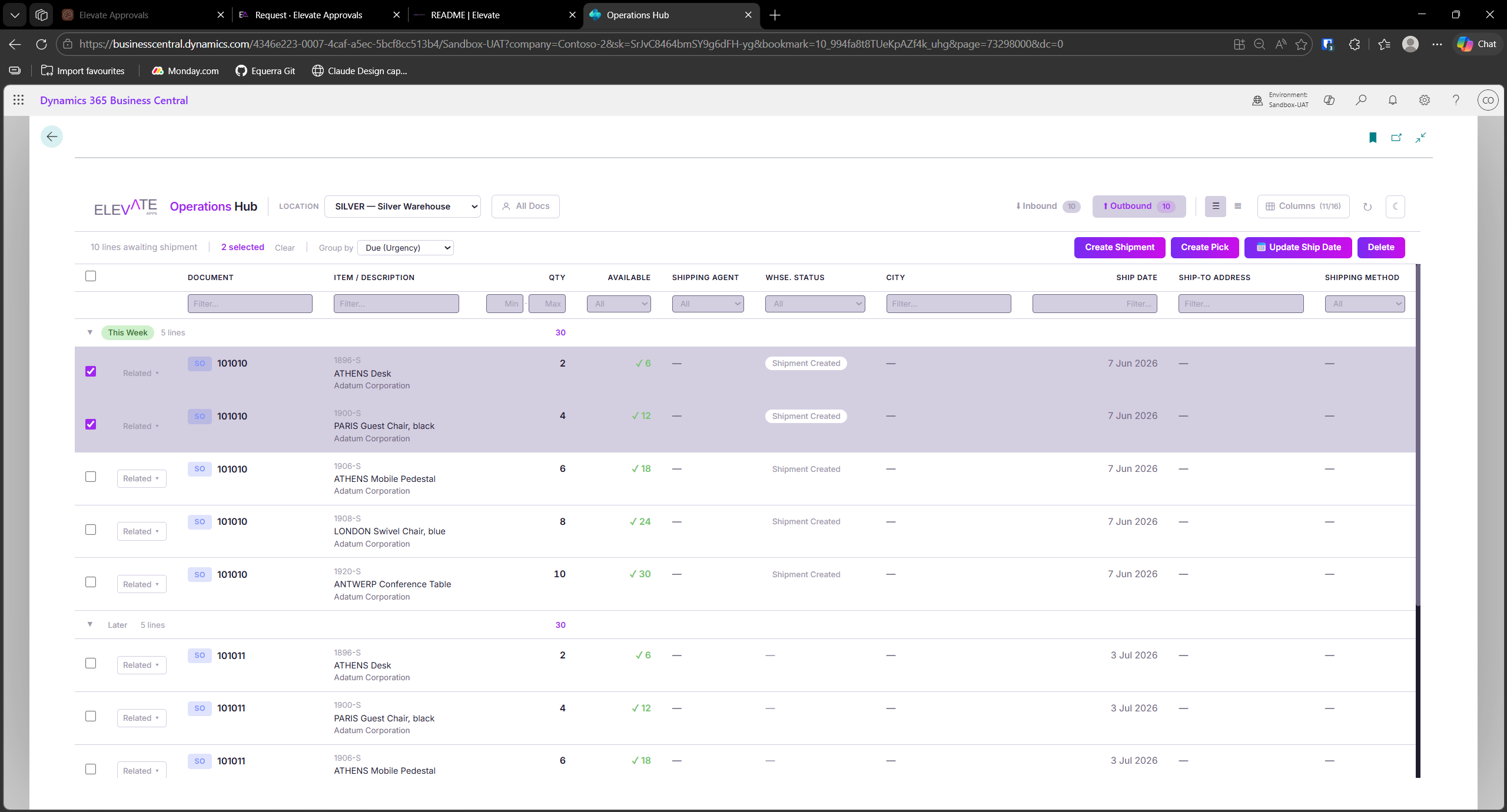Click the Business Central search magnifier
The width and height of the screenshot is (1507, 812).
[1360, 100]
